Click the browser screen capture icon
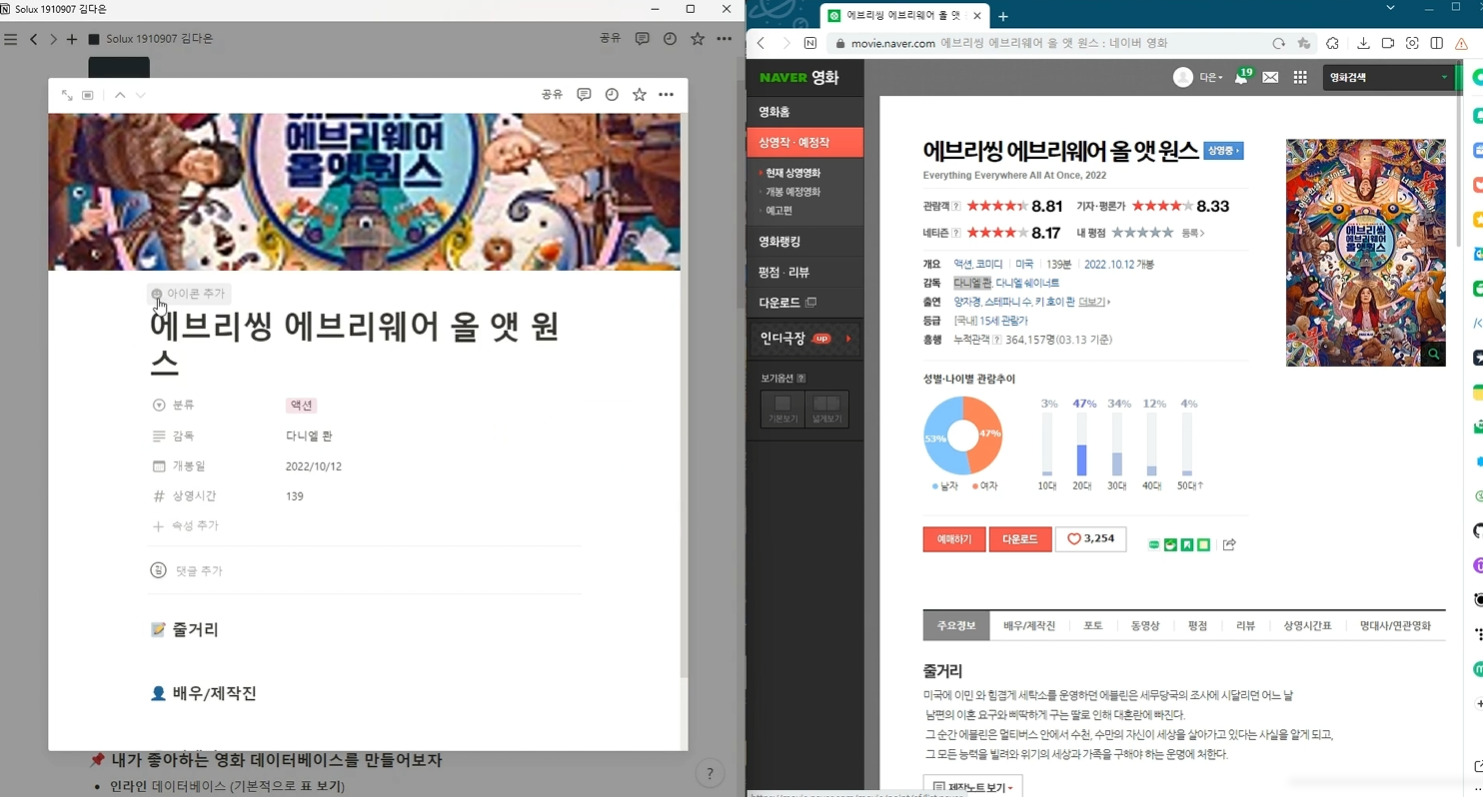 pyautogui.click(x=1412, y=44)
